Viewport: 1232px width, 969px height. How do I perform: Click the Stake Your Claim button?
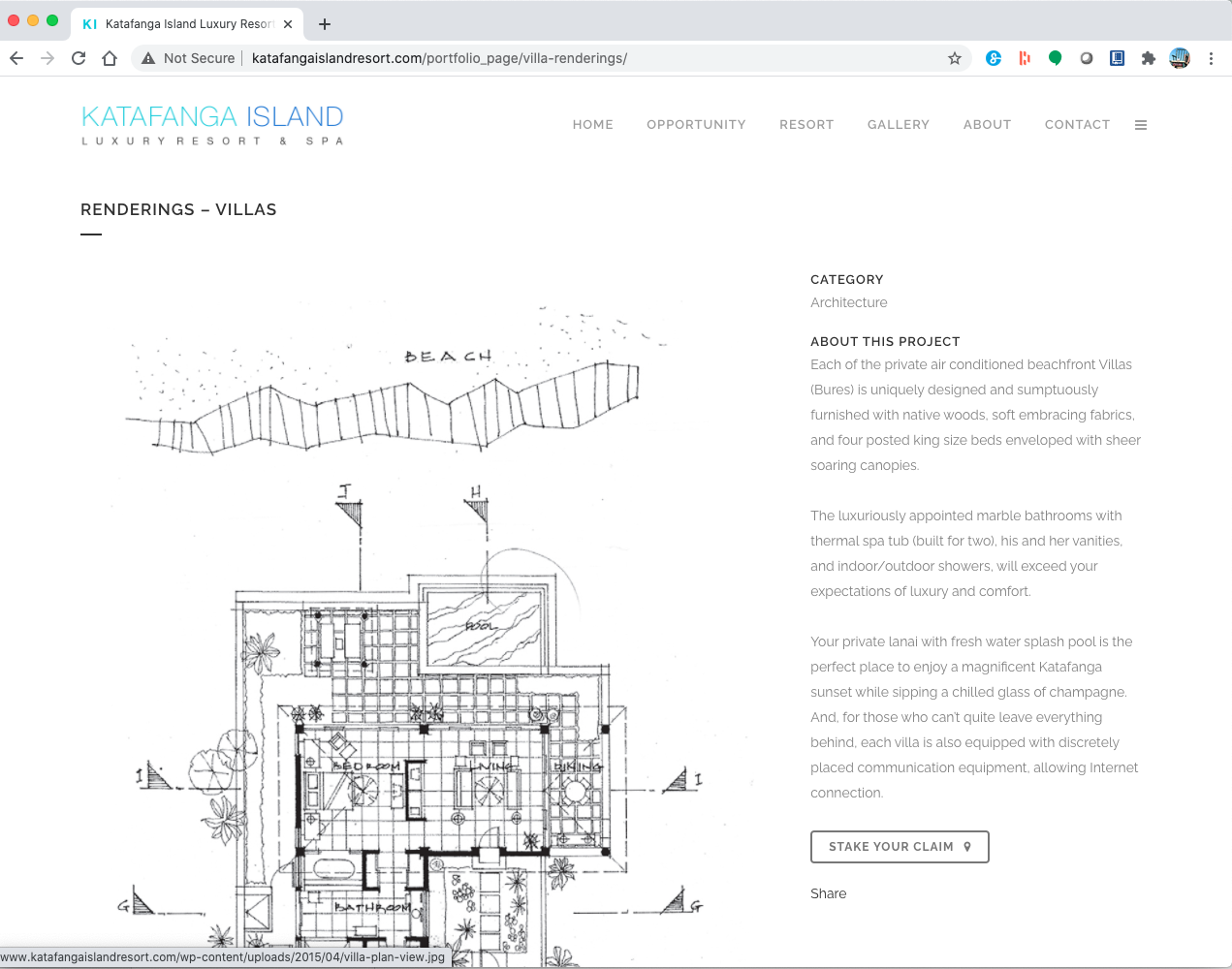(900, 847)
